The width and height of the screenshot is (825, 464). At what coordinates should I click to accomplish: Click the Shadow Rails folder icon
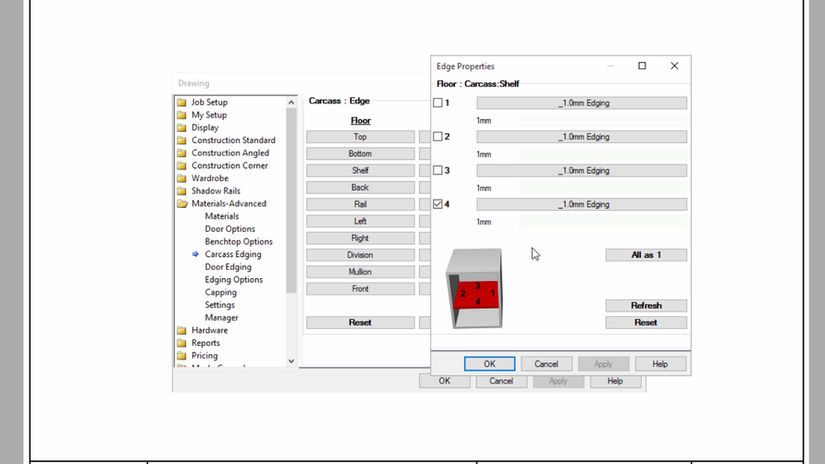point(182,190)
